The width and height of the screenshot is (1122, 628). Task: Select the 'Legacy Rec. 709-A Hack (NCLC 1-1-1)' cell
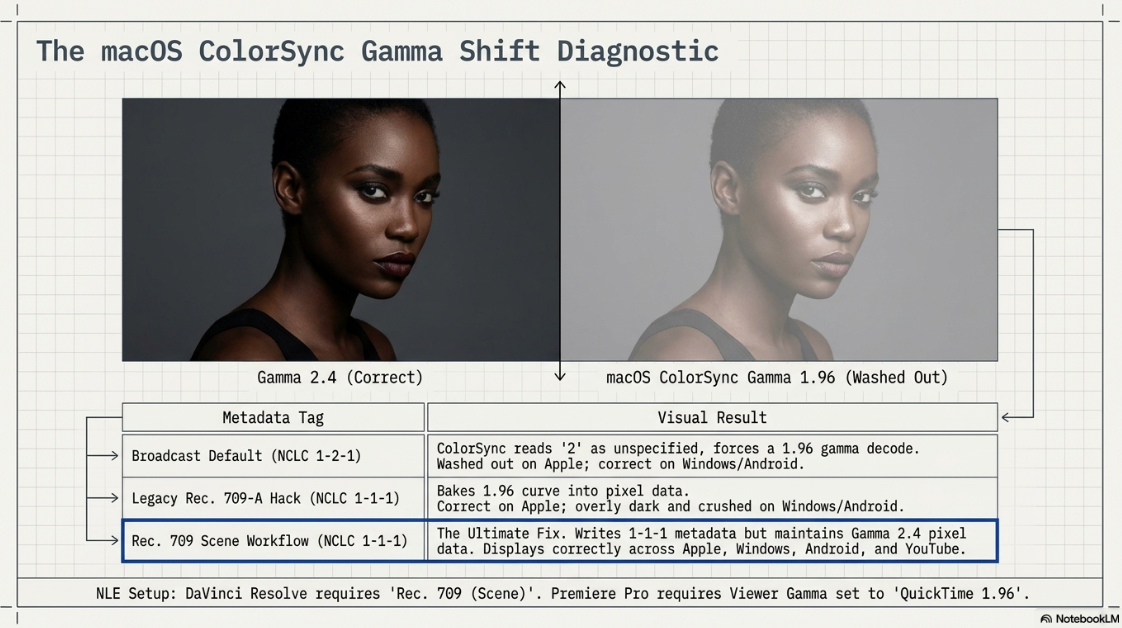[273, 498]
